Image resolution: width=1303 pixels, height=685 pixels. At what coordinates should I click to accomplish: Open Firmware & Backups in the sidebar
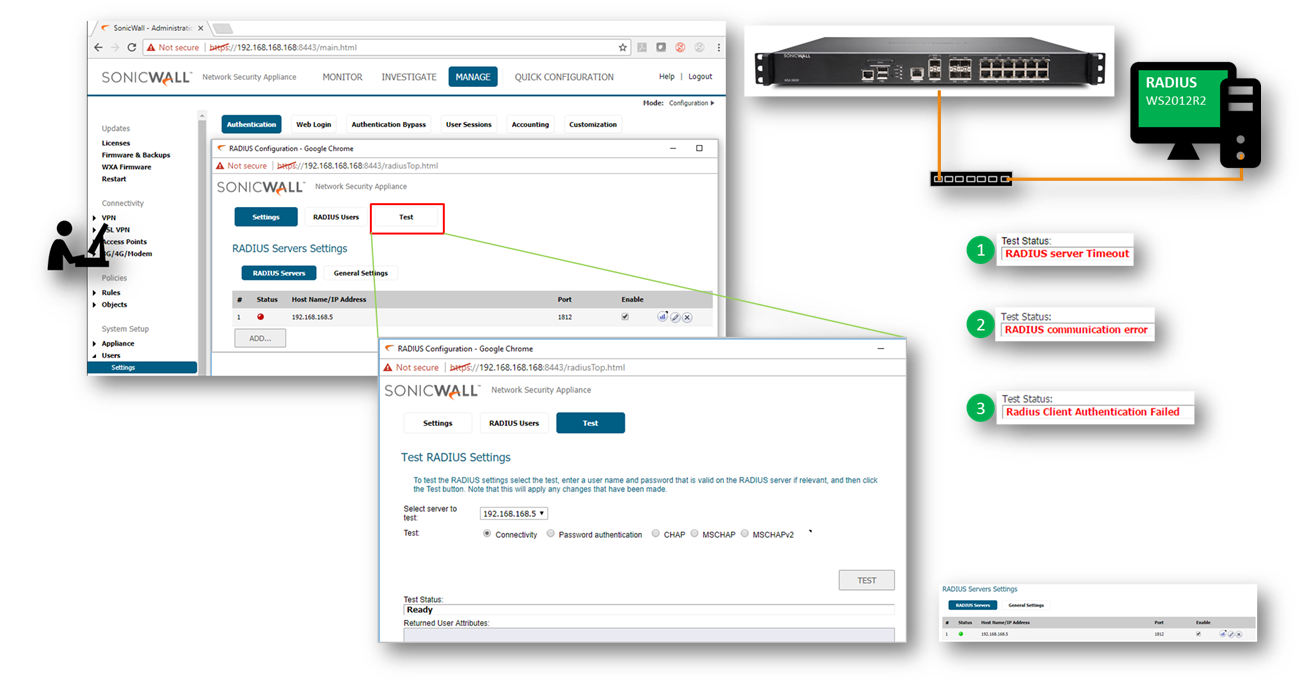point(136,155)
